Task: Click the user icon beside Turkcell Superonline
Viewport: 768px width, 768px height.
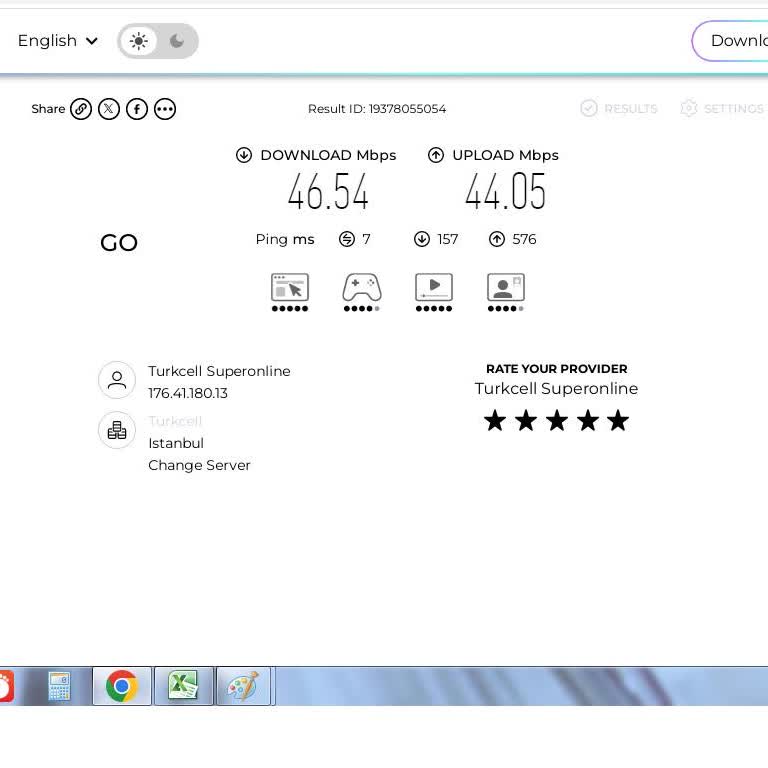Action: [x=117, y=380]
